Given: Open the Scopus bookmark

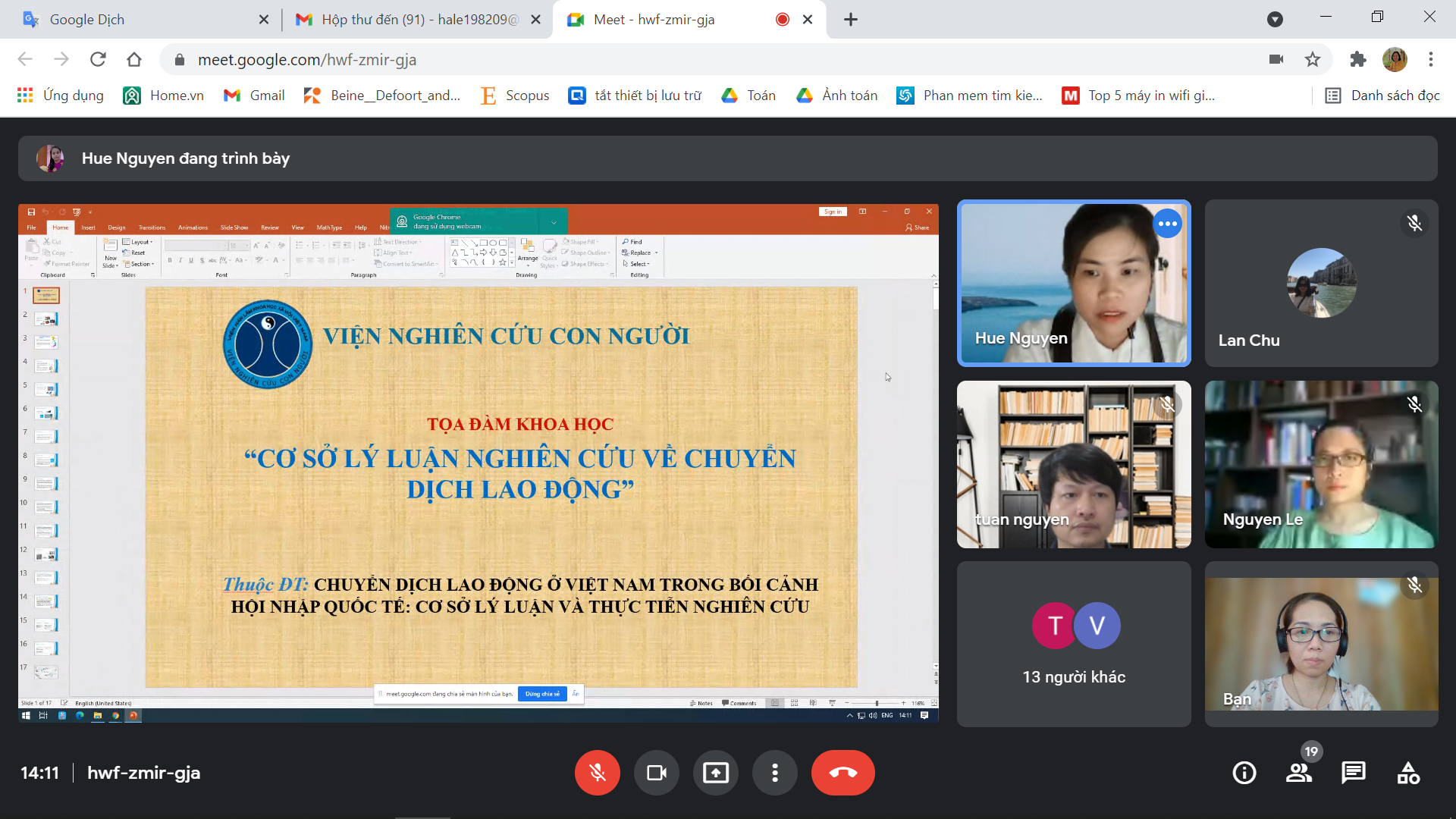Looking at the screenshot, I should coord(515,96).
